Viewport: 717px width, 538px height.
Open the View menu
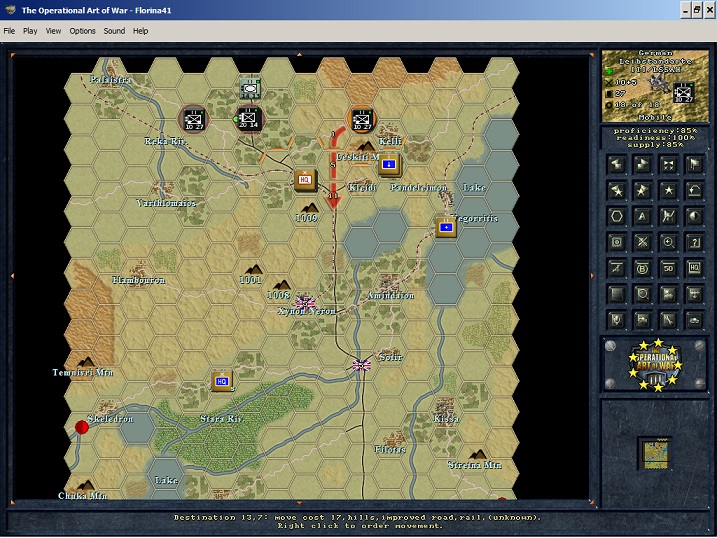pos(53,31)
